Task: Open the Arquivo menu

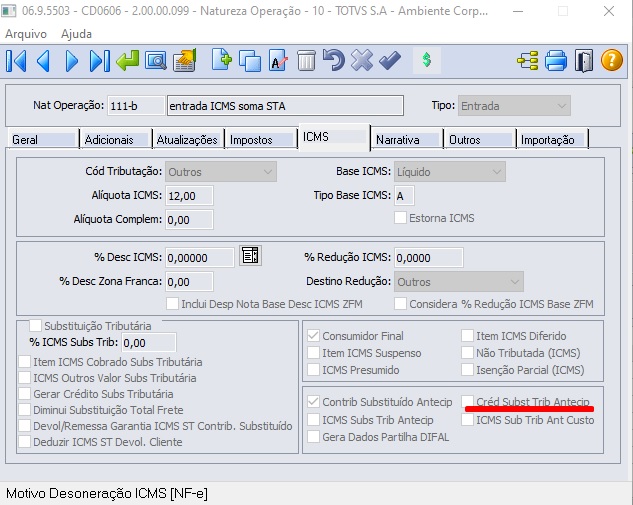Action: [26, 34]
